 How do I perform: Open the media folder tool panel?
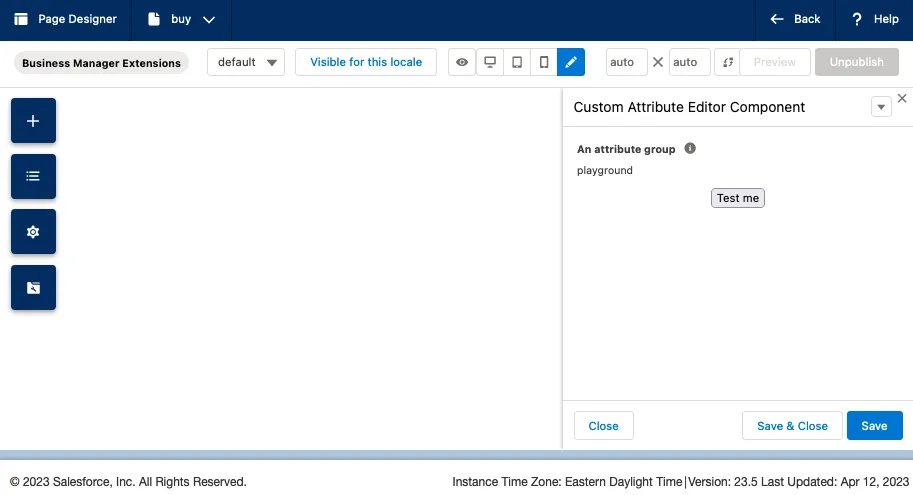(x=33, y=288)
